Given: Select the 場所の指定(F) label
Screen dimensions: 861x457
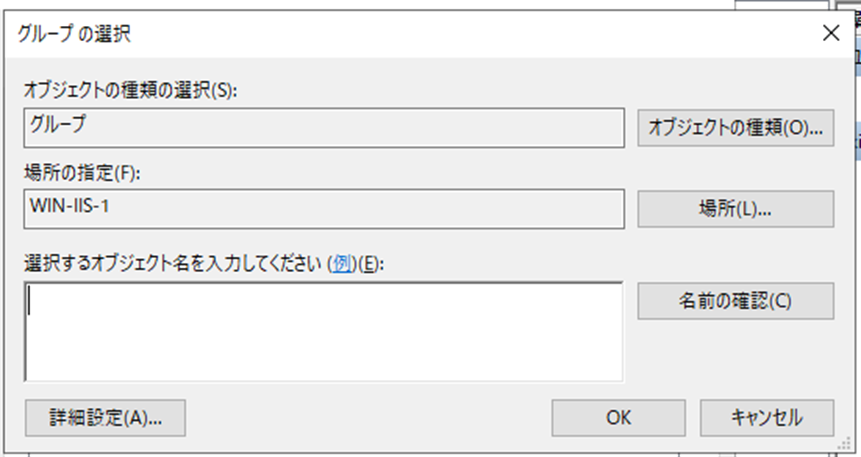Looking at the screenshot, I should click(83, 173).
